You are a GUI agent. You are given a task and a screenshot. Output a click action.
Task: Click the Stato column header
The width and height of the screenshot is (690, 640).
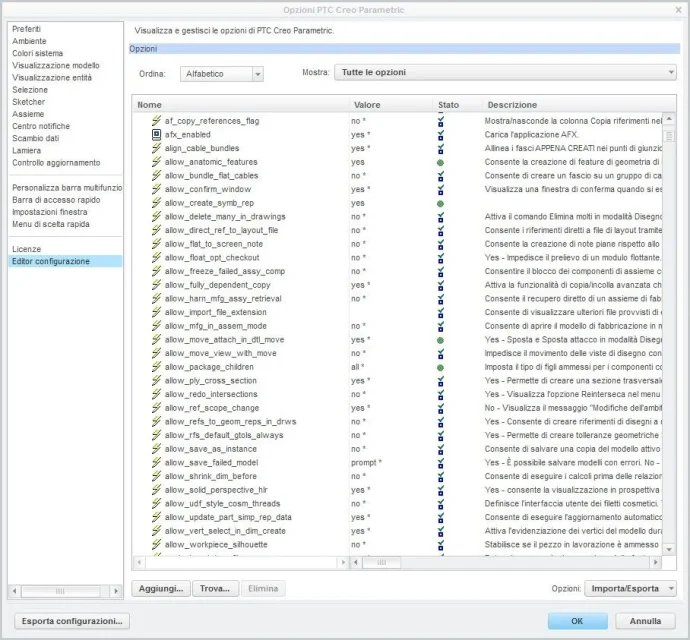448,105
